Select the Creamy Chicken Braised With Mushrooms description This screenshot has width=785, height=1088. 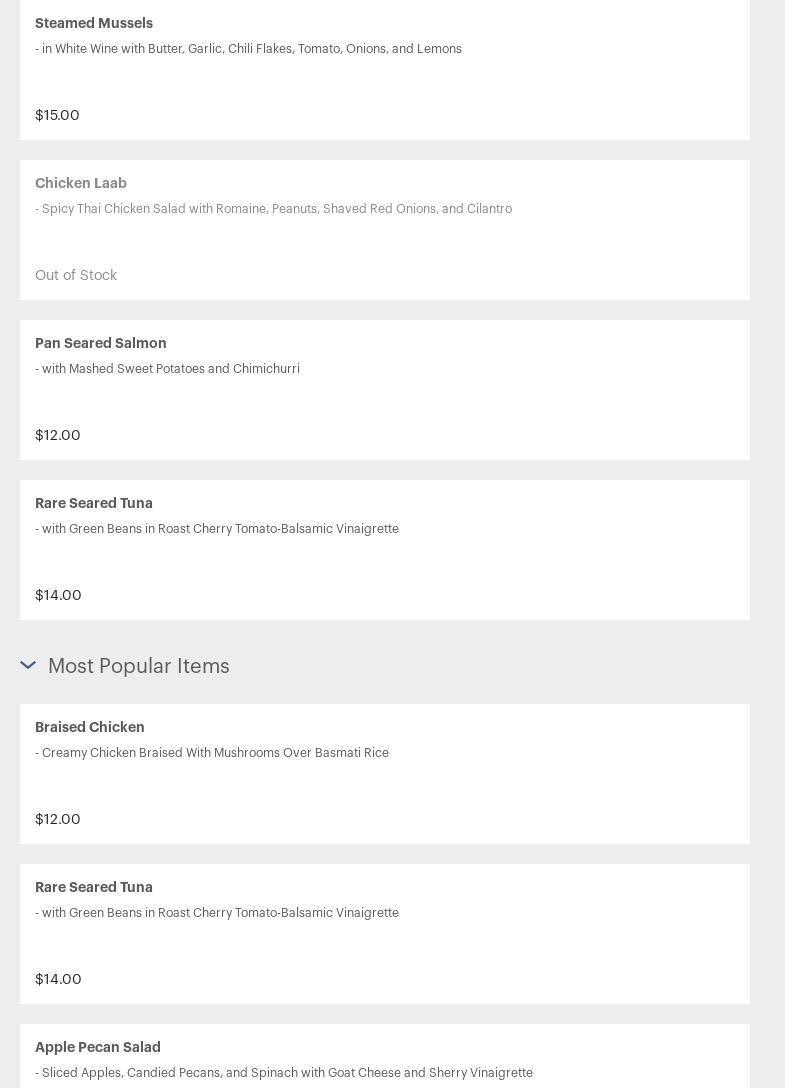pyautogui.click(x=212, y=753)
